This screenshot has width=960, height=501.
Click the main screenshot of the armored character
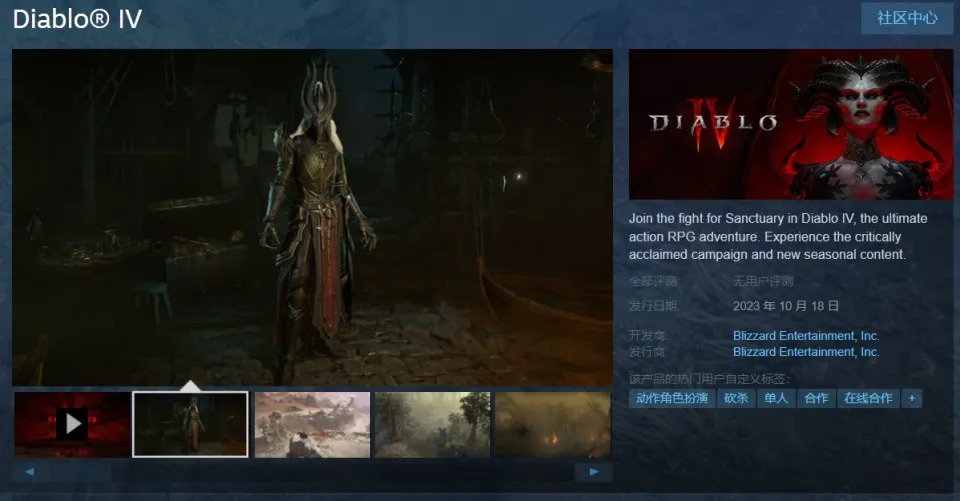click(x=312, y=217)
